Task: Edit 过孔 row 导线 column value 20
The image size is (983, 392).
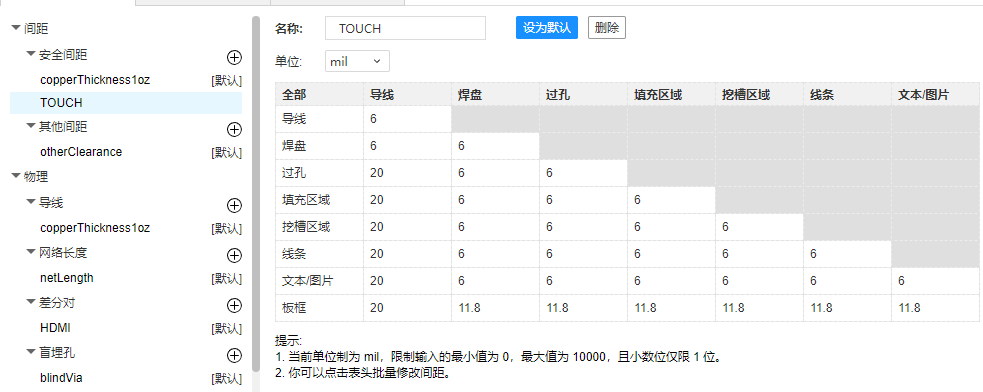Action: 407,173
